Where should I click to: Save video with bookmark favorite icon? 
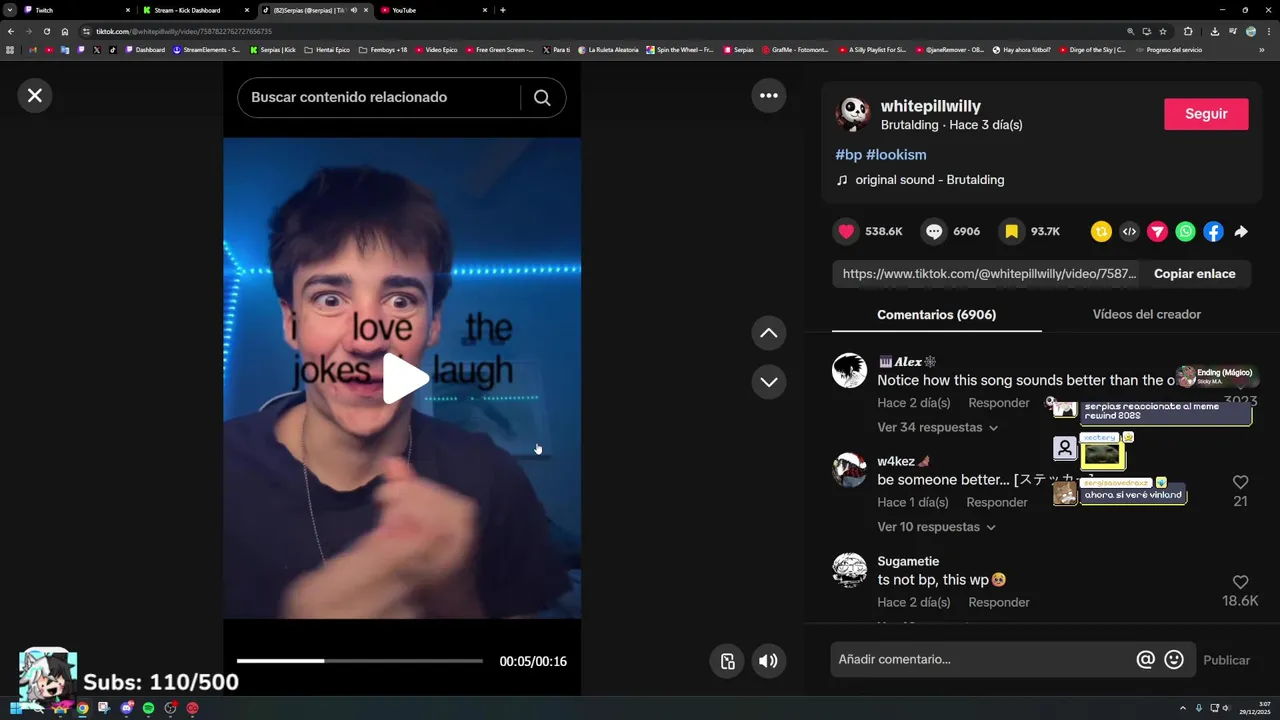pyautogui.click(x=1011, y=231)
